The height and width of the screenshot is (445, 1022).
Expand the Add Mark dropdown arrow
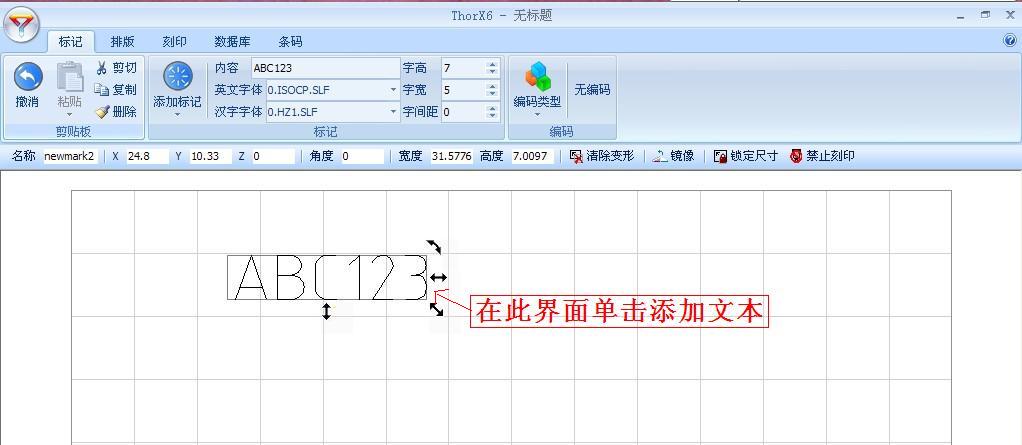click(x=177, y=115)
